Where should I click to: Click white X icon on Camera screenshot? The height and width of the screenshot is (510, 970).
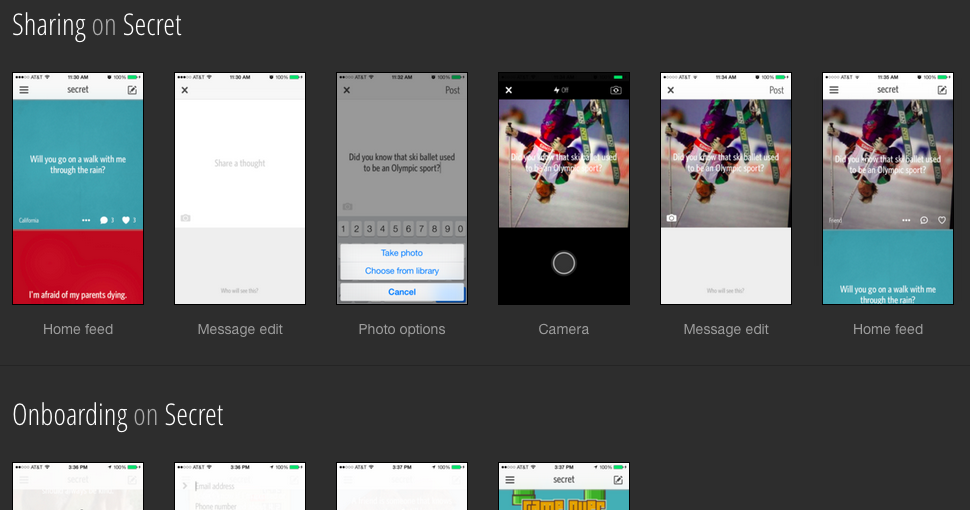point(509,90)
